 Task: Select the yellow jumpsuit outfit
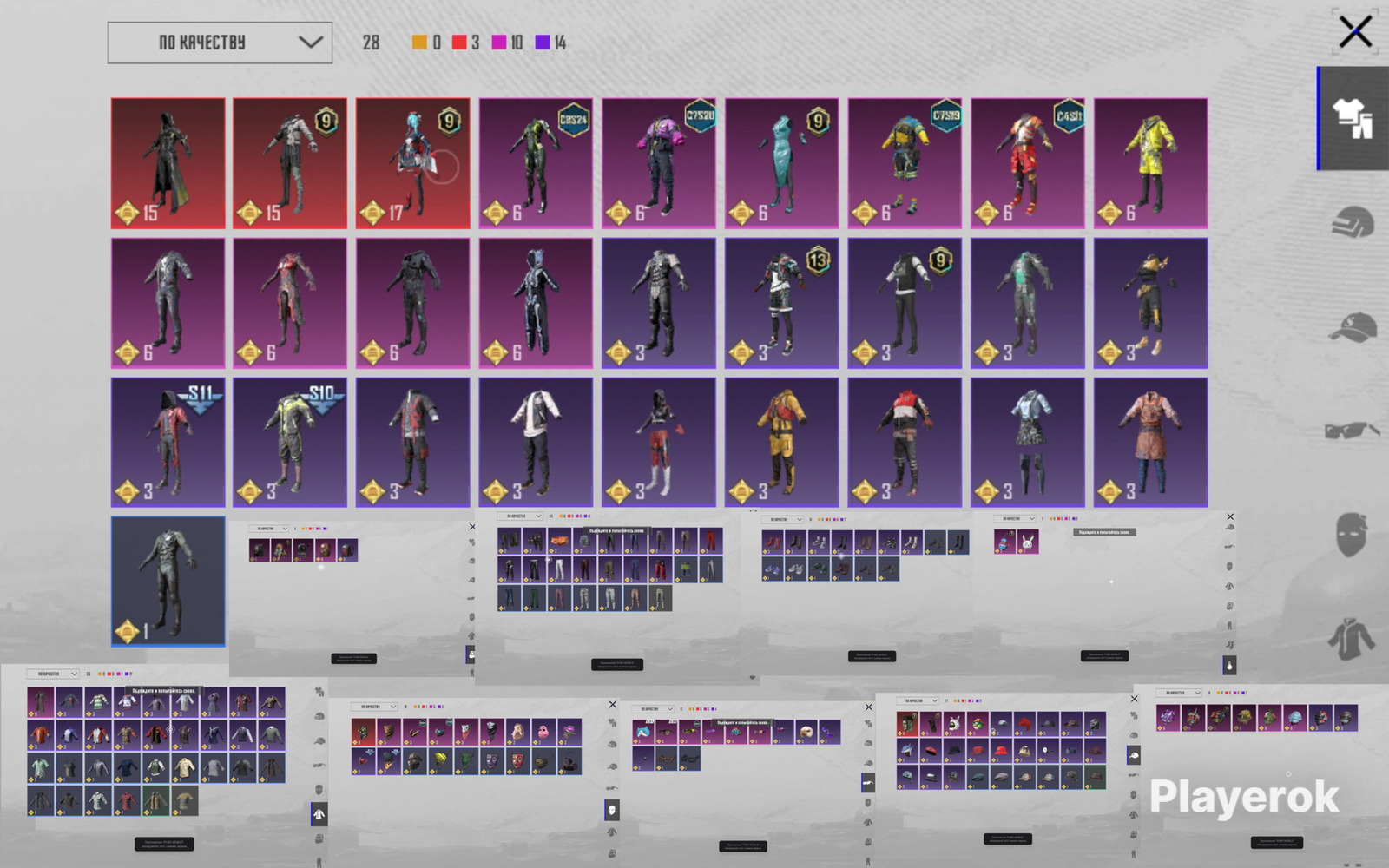[782, 442]
